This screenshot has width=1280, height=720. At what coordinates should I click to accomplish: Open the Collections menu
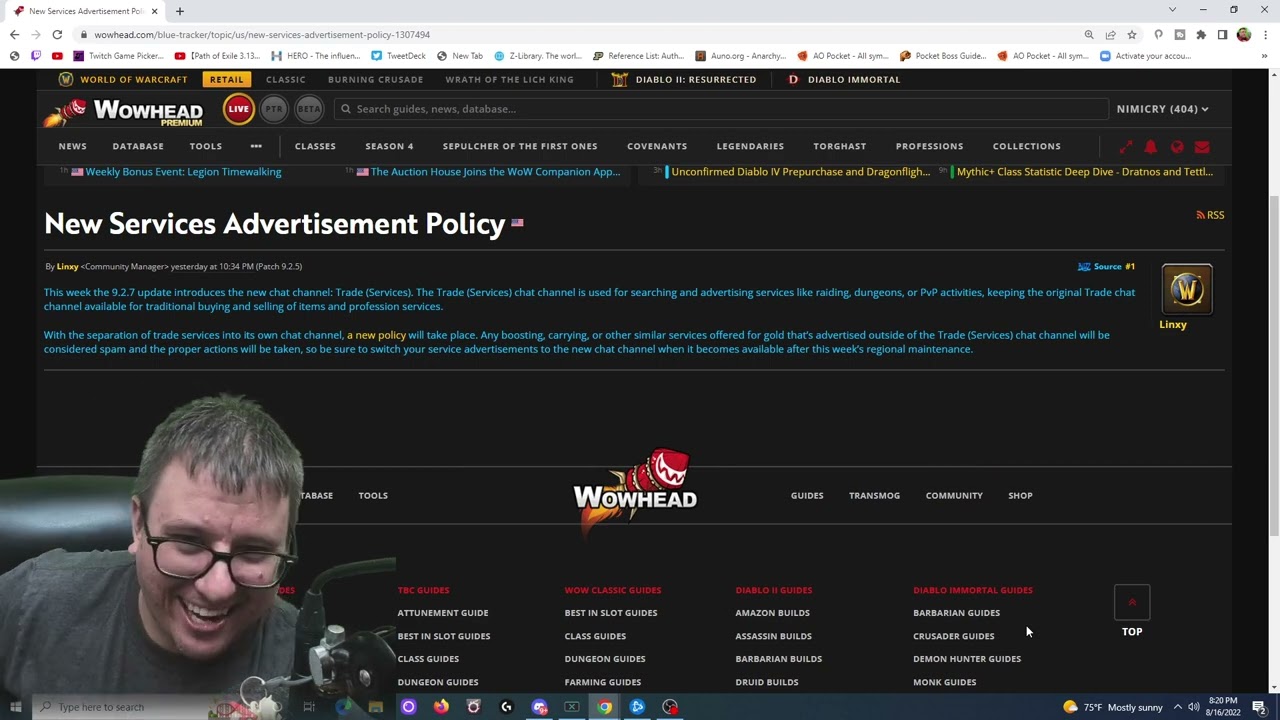(x=1026, y=146)
